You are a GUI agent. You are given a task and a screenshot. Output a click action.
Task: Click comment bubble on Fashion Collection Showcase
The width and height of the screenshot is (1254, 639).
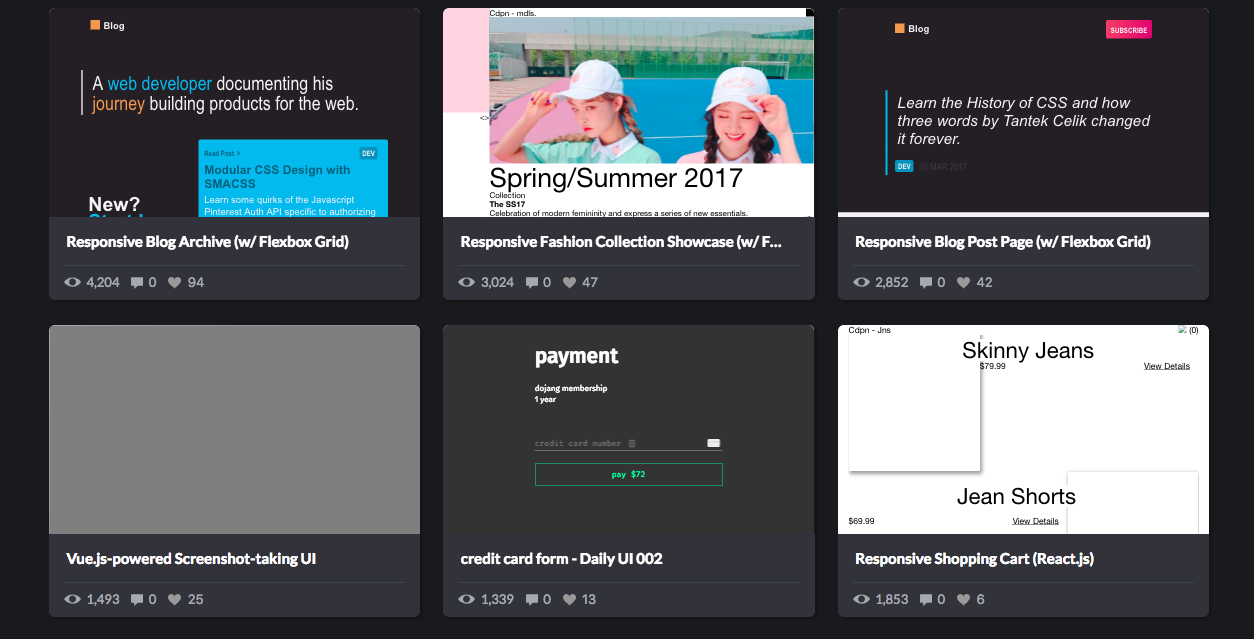click(x=531, y=283)
